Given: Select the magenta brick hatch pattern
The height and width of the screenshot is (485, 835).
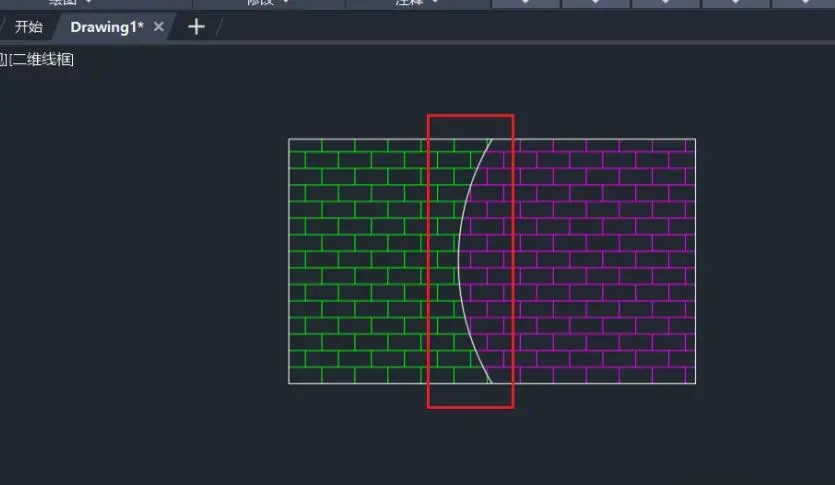Looking at the screenshot, I should (602, 261).
